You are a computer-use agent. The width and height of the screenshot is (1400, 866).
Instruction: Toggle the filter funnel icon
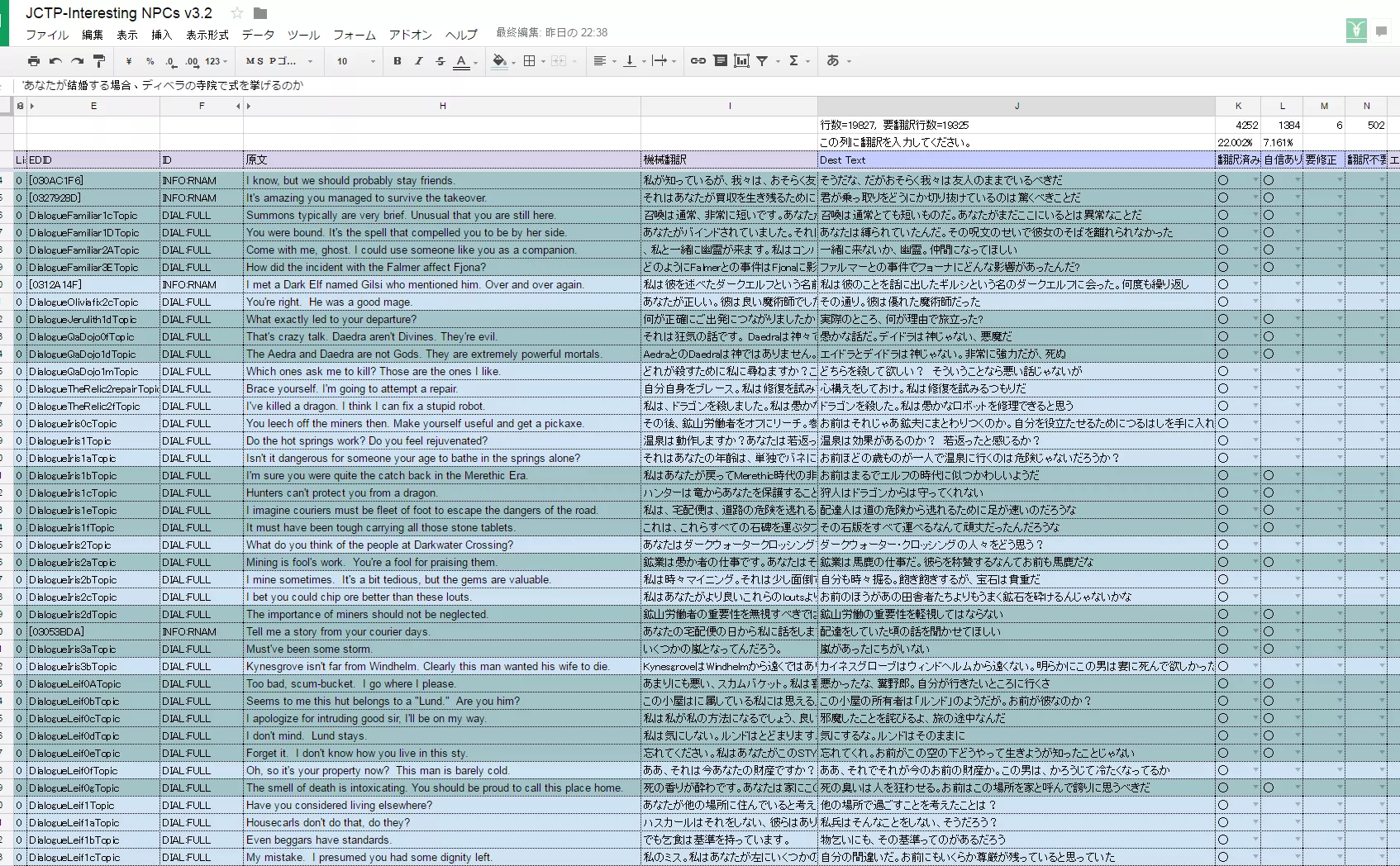[763, 61]
